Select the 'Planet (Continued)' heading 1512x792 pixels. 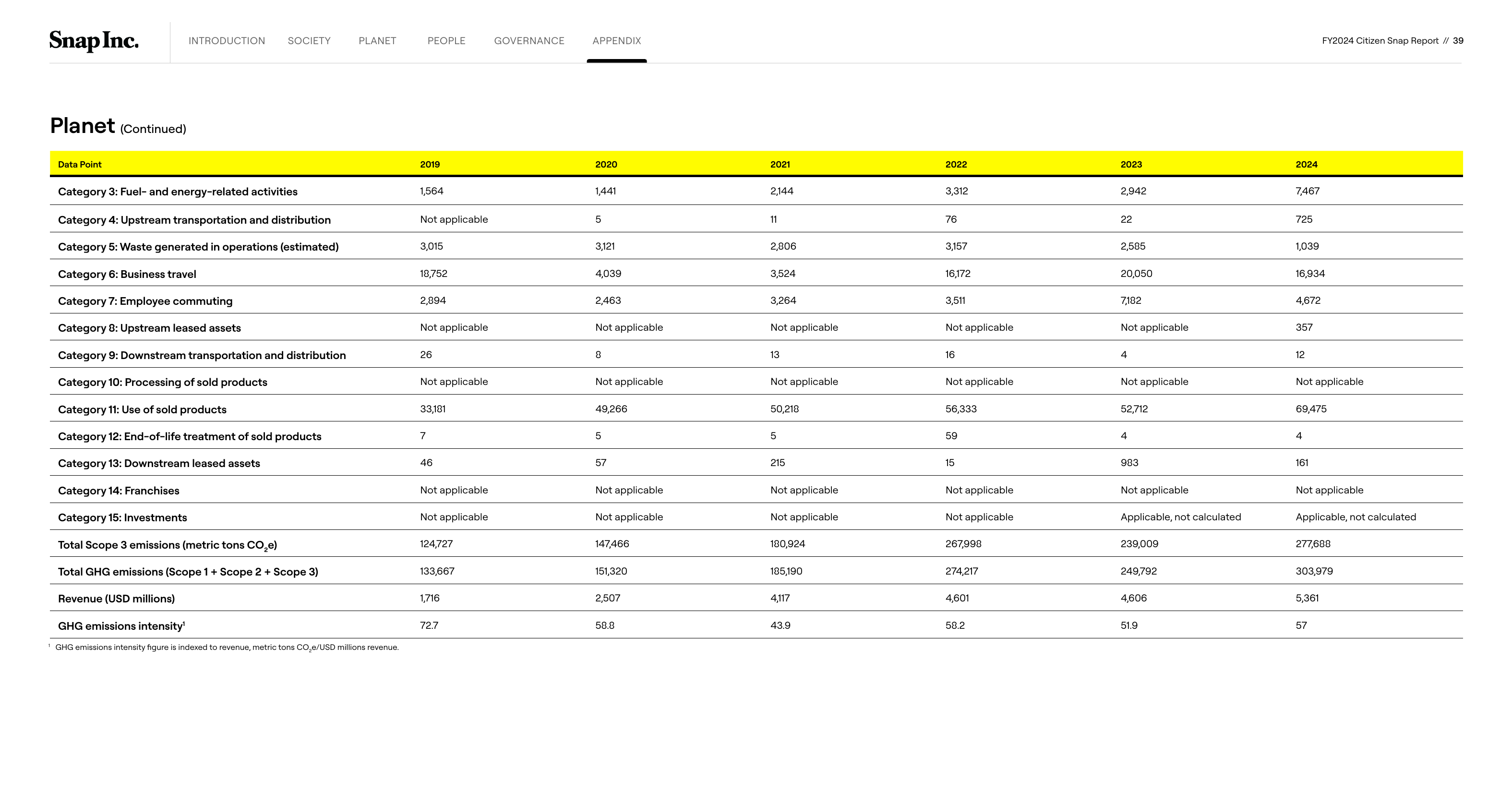118,126
